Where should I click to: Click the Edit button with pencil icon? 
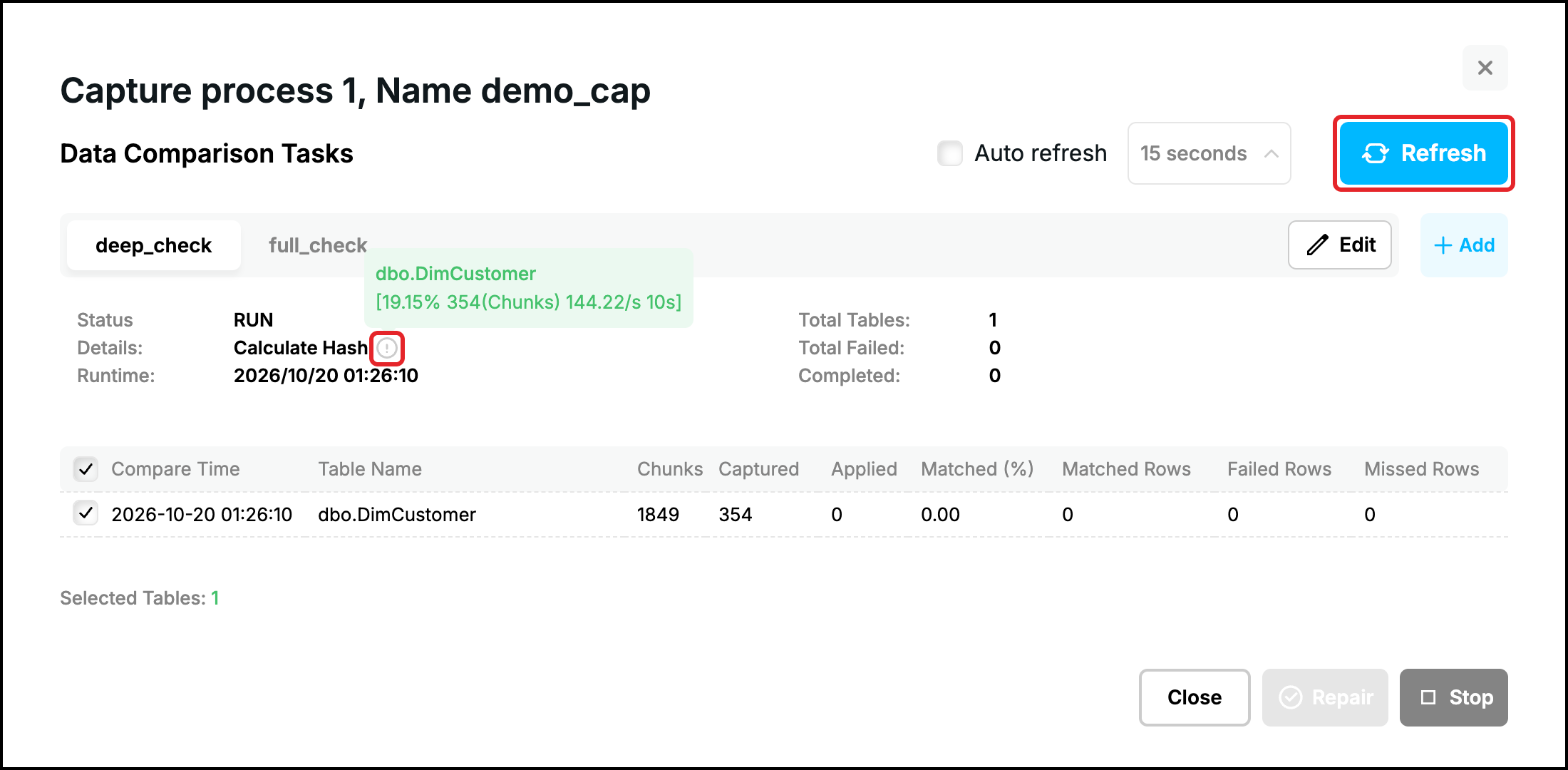pyautogui.click(x=1340, y=245)
